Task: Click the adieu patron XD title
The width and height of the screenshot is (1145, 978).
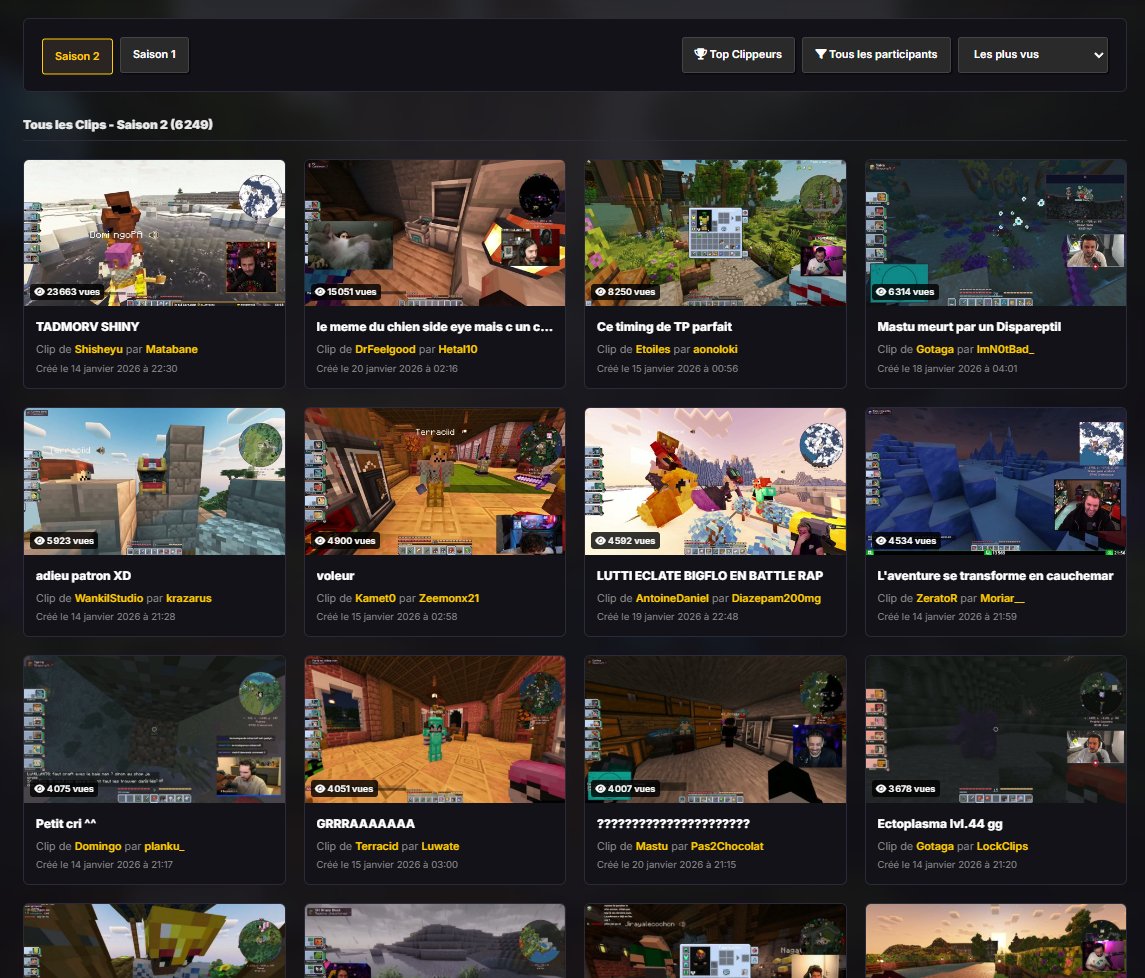Action: [83, 576]
